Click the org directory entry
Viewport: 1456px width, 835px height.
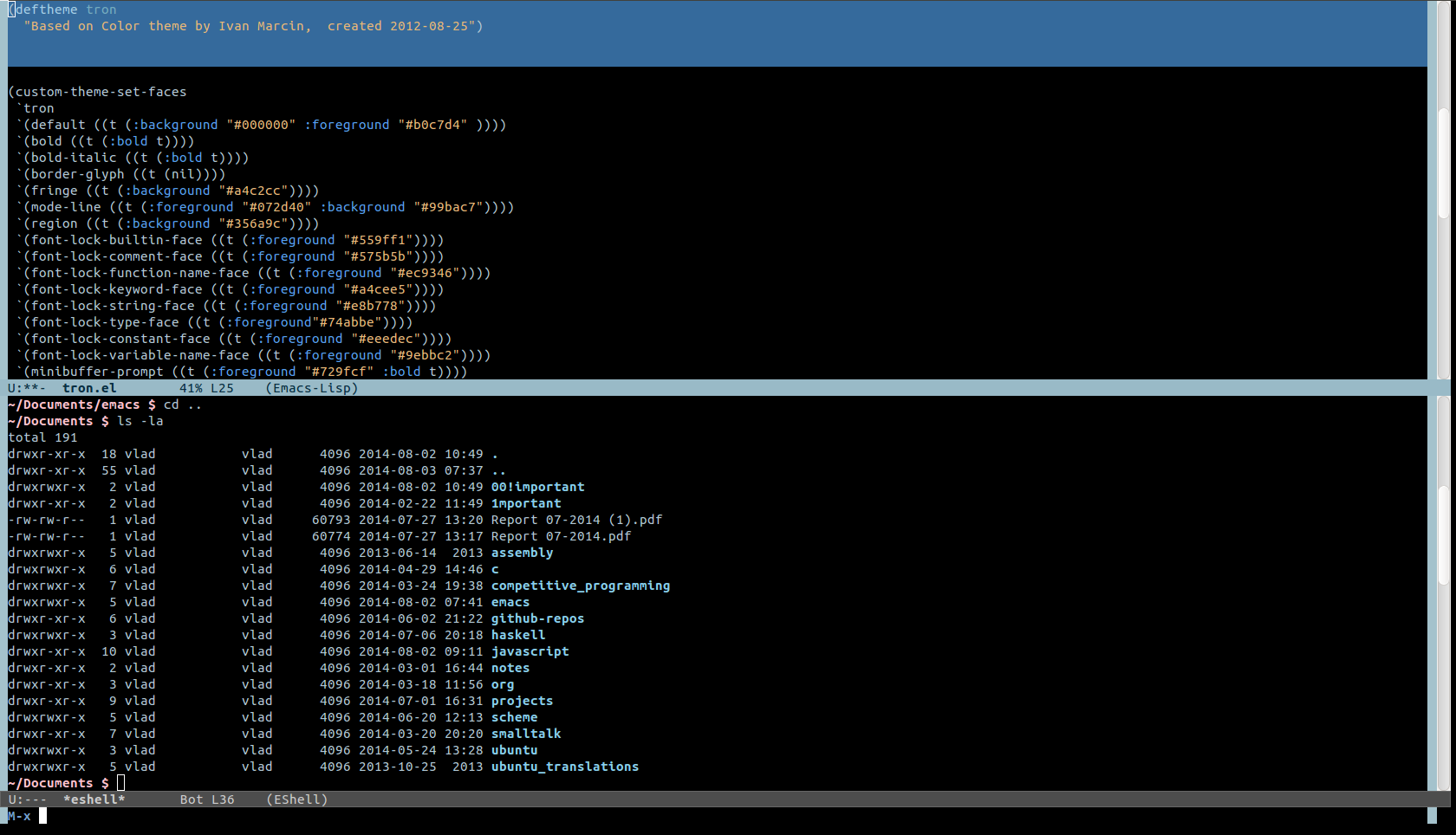click(x=503, y=684)
